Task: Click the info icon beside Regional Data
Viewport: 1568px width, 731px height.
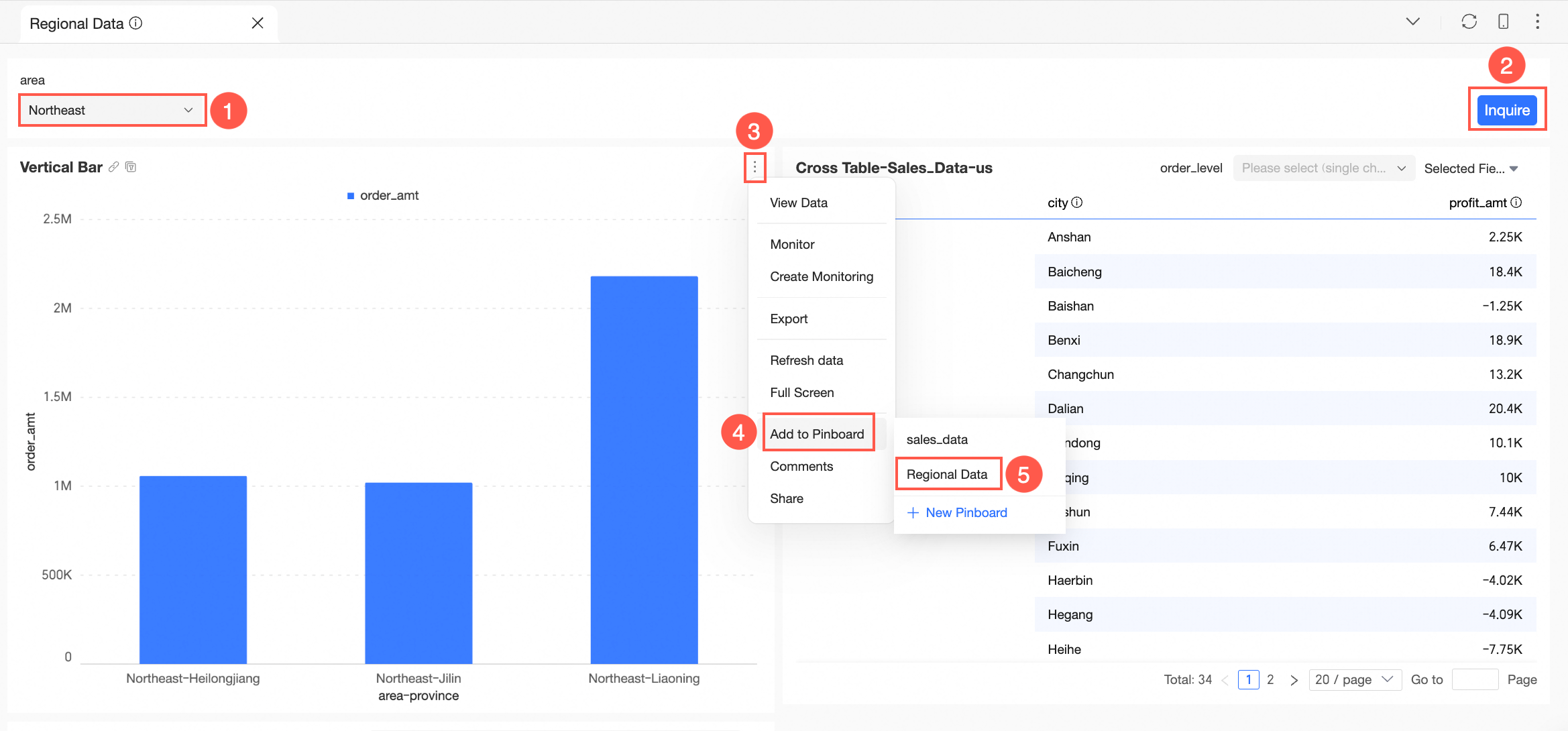Action: [136, 23]
